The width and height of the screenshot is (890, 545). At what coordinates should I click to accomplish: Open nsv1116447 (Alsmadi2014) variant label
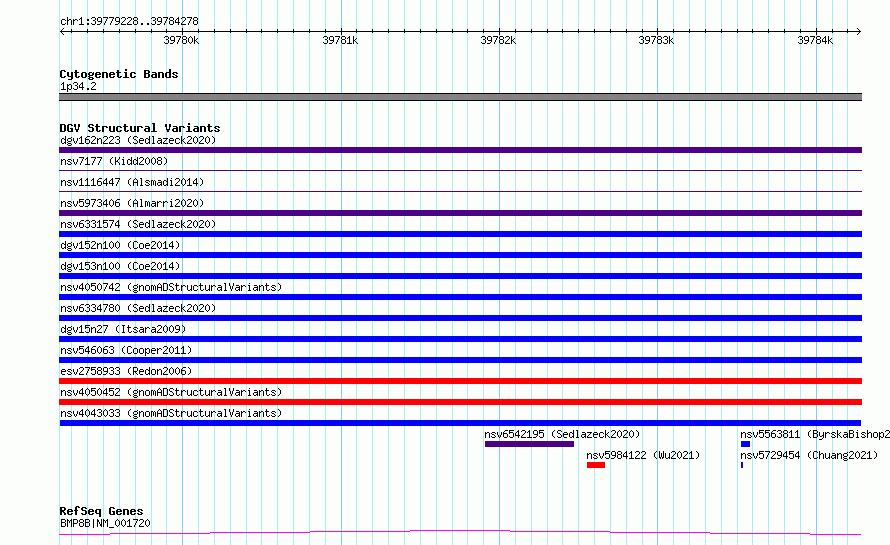(132, 182)
